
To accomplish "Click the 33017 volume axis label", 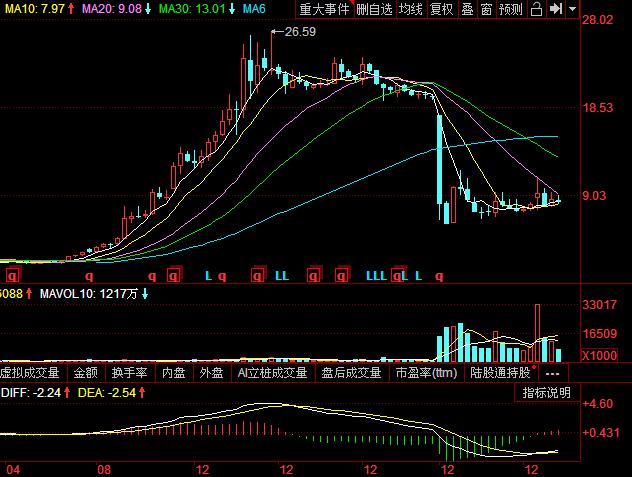I will click(x=599, y=304).
